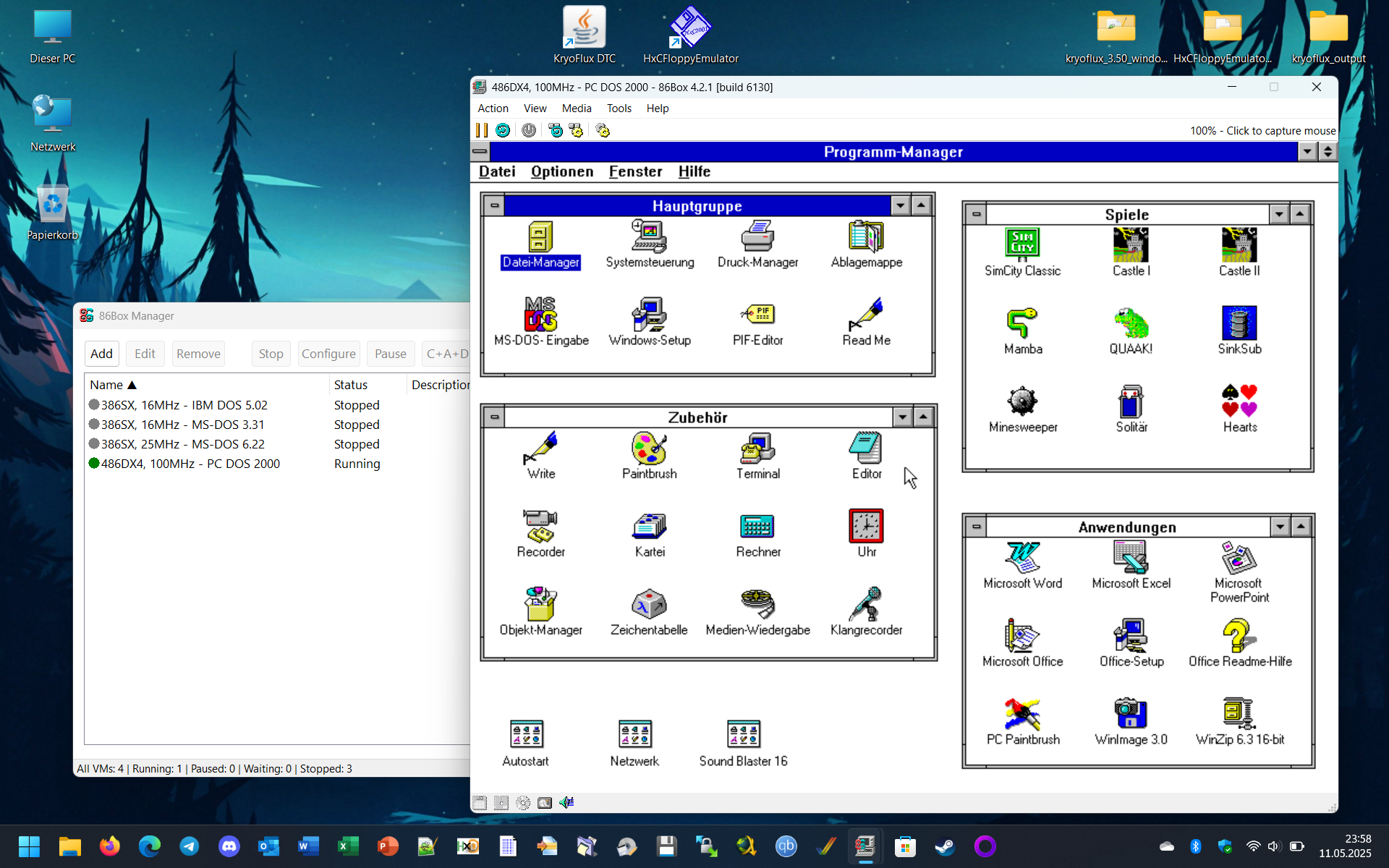Select Rechner calculator icon

tap(757, 535)
